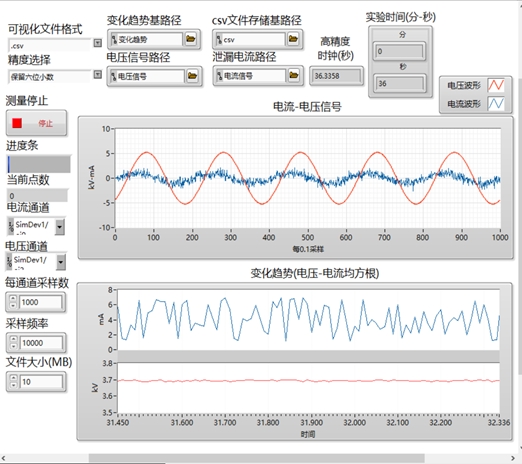Click the left arrow of horizontal scrollbar
The image size is (522, 464).
coord(4,458)
